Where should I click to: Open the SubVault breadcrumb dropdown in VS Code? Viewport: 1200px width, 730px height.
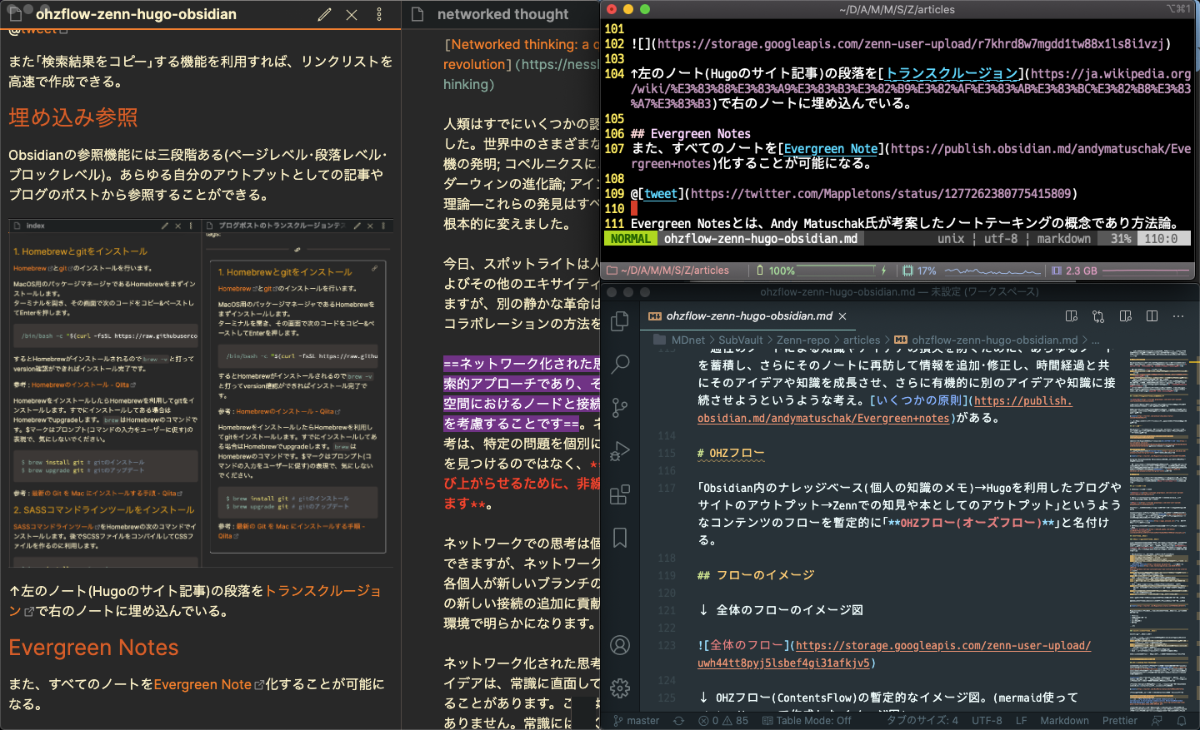tap(741, 339)
